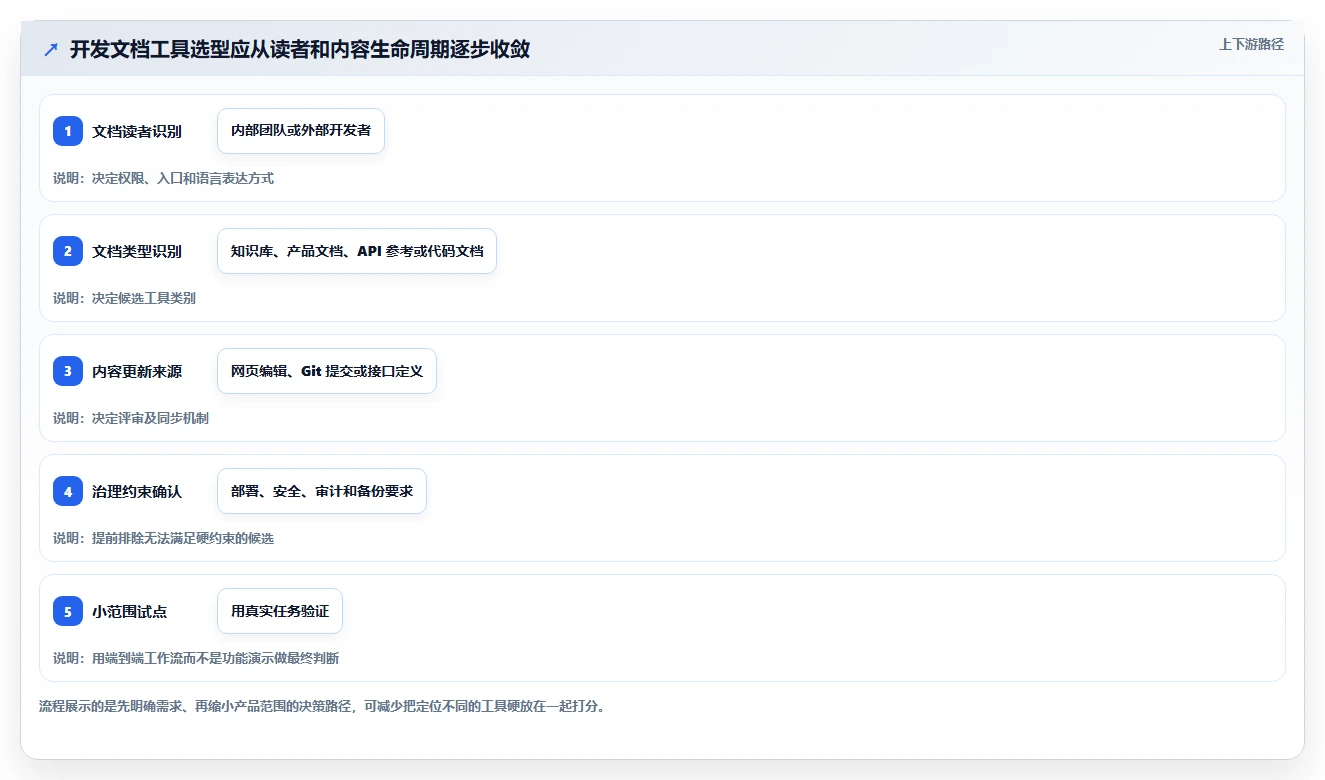This screenshot has width=1325, height=780.
Task: Click step number 2 badge for 文档类型识别
Action: 68,251
